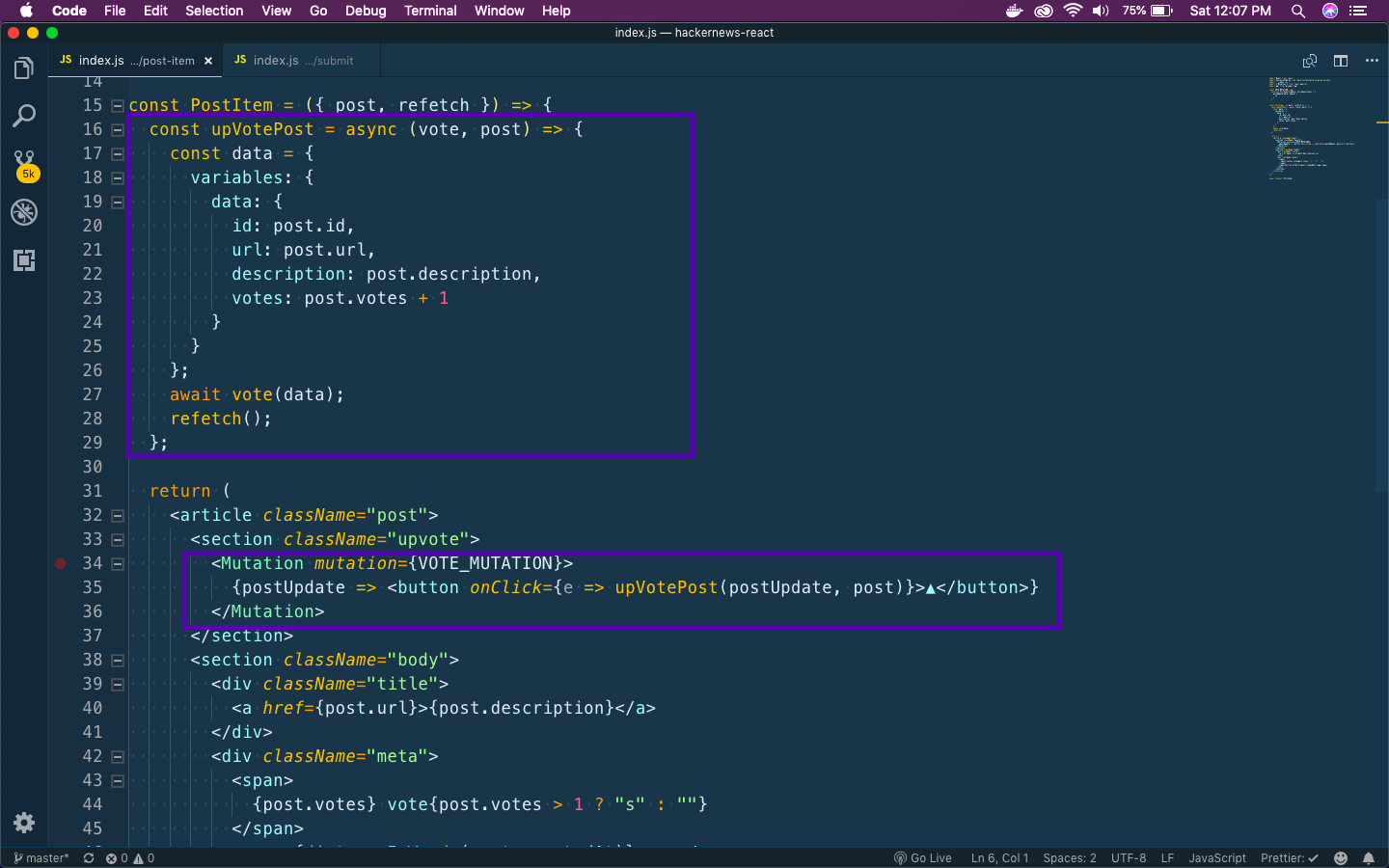
Task: Open the Help menu
Action: (556, 11)
